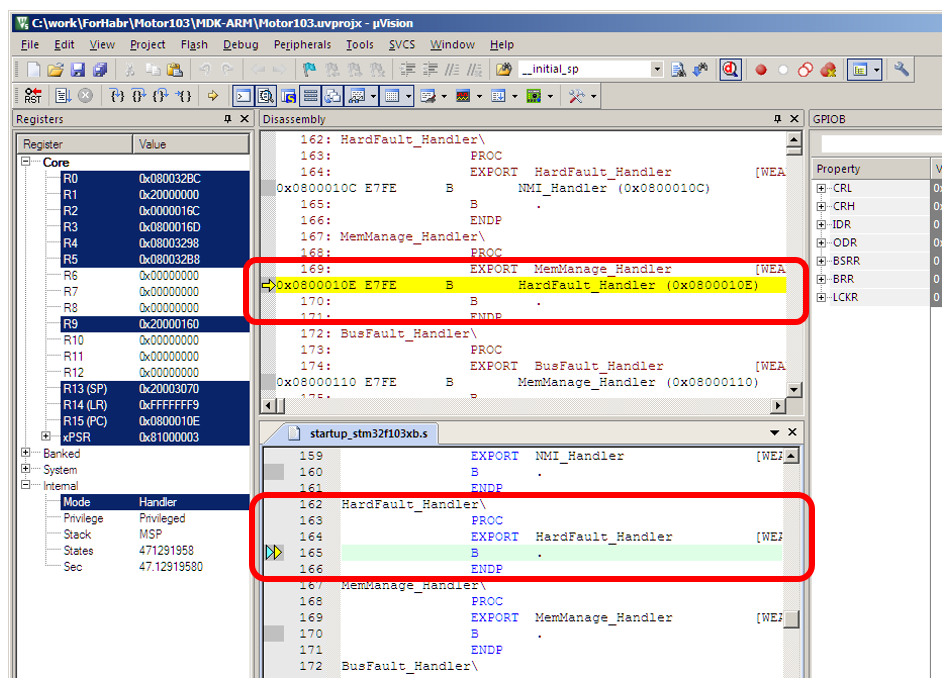
Task: Click the Disassembly scroll down arrow
Action: click(x=793, y=389)
